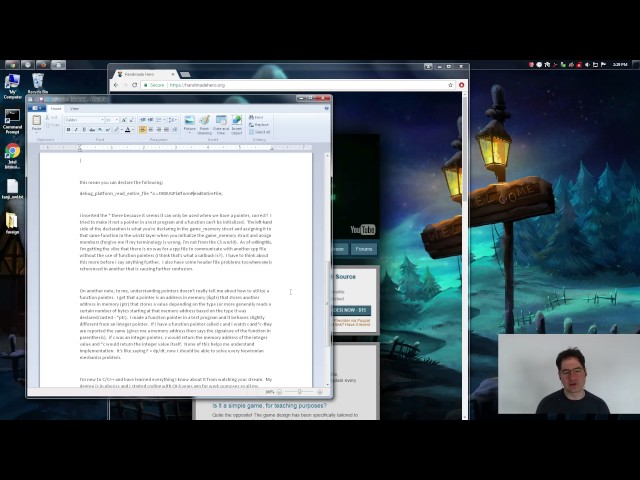Apply the font color A button

[127, 130]
